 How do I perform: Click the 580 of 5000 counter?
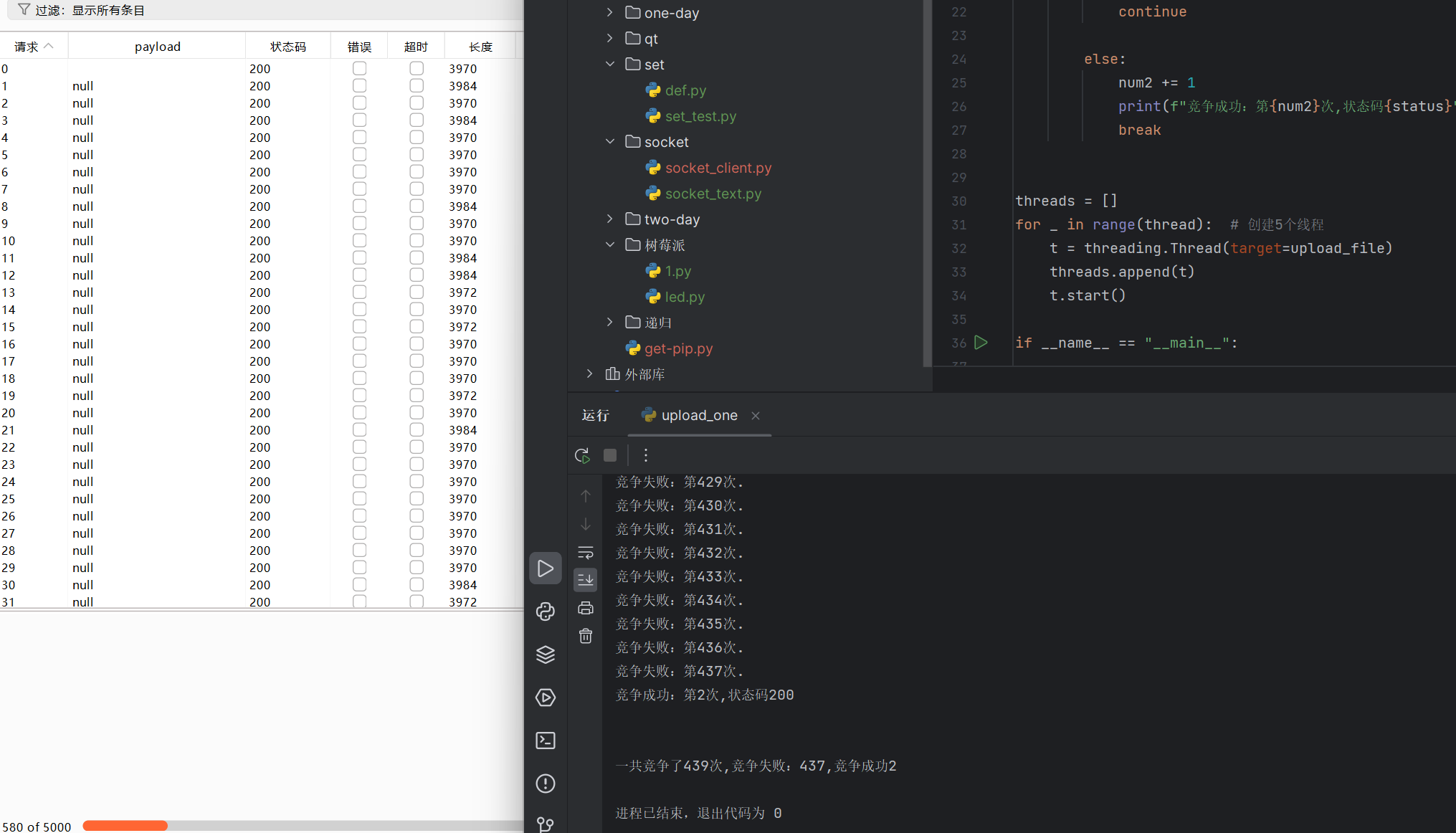(x=37, y=827)
